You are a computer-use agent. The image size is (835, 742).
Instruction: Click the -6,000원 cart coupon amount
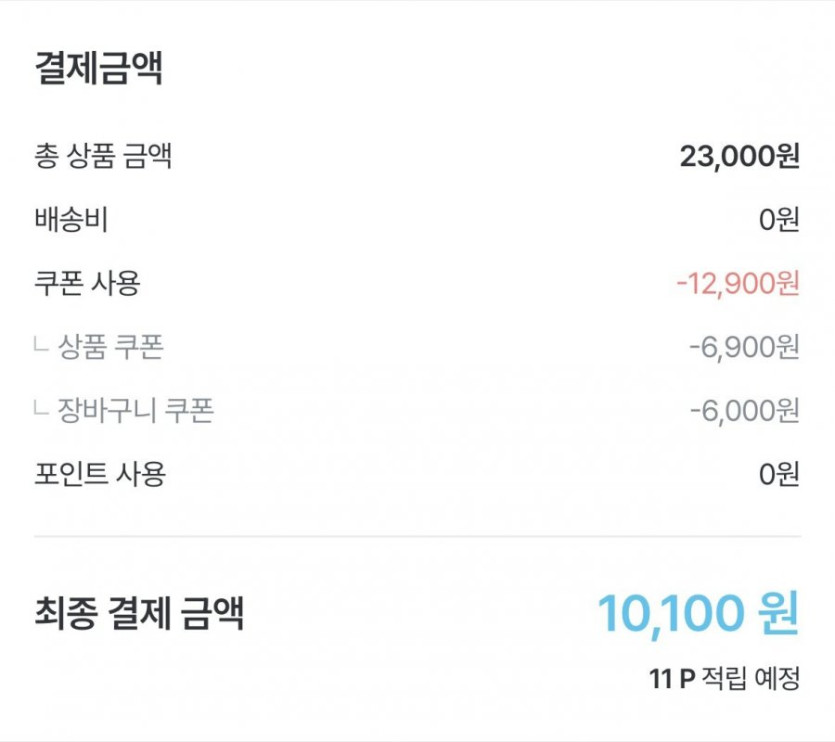pyautogui.click(x=744, y=410)
